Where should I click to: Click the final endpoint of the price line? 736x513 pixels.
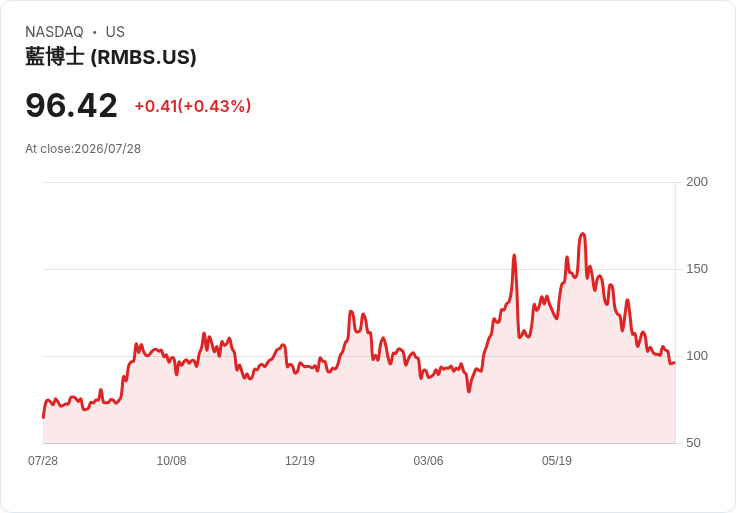[x=675, y=362]
